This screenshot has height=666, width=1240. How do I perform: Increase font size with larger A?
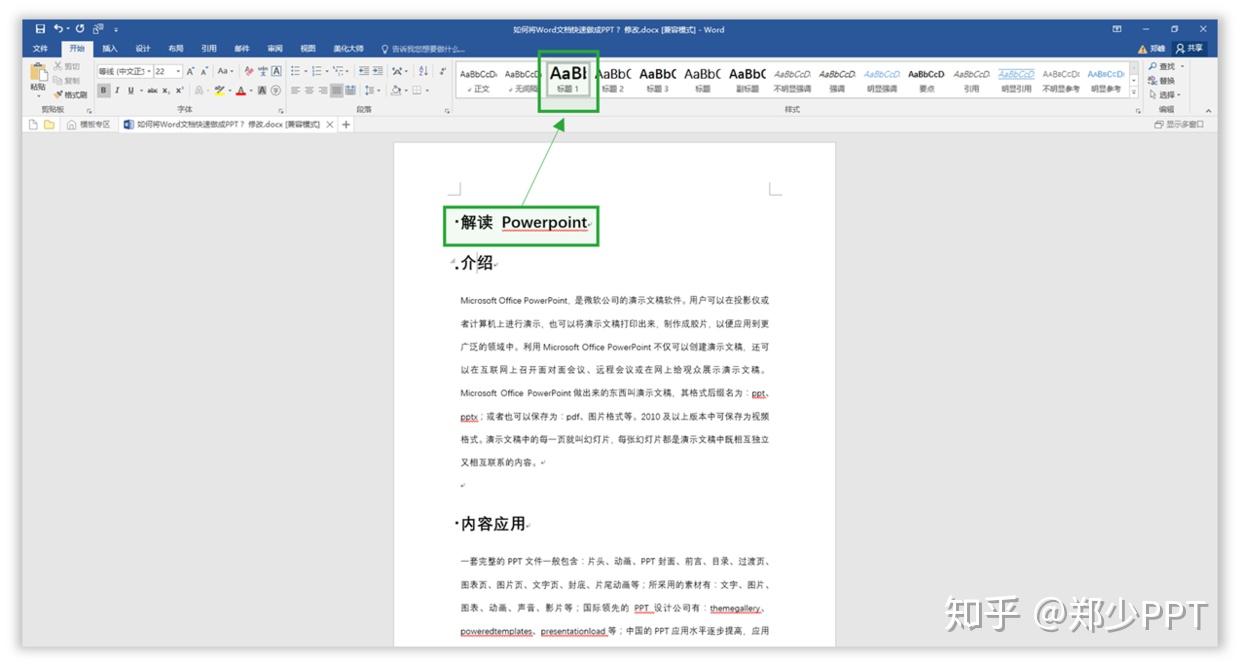pos(190,72)
